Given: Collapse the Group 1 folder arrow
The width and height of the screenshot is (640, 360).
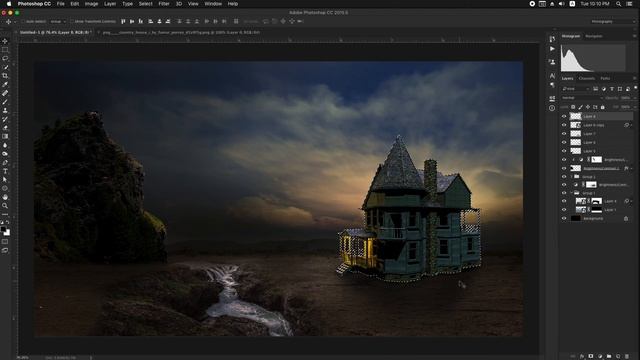Looking at the screenshot, I should click(x=571, y=193).
